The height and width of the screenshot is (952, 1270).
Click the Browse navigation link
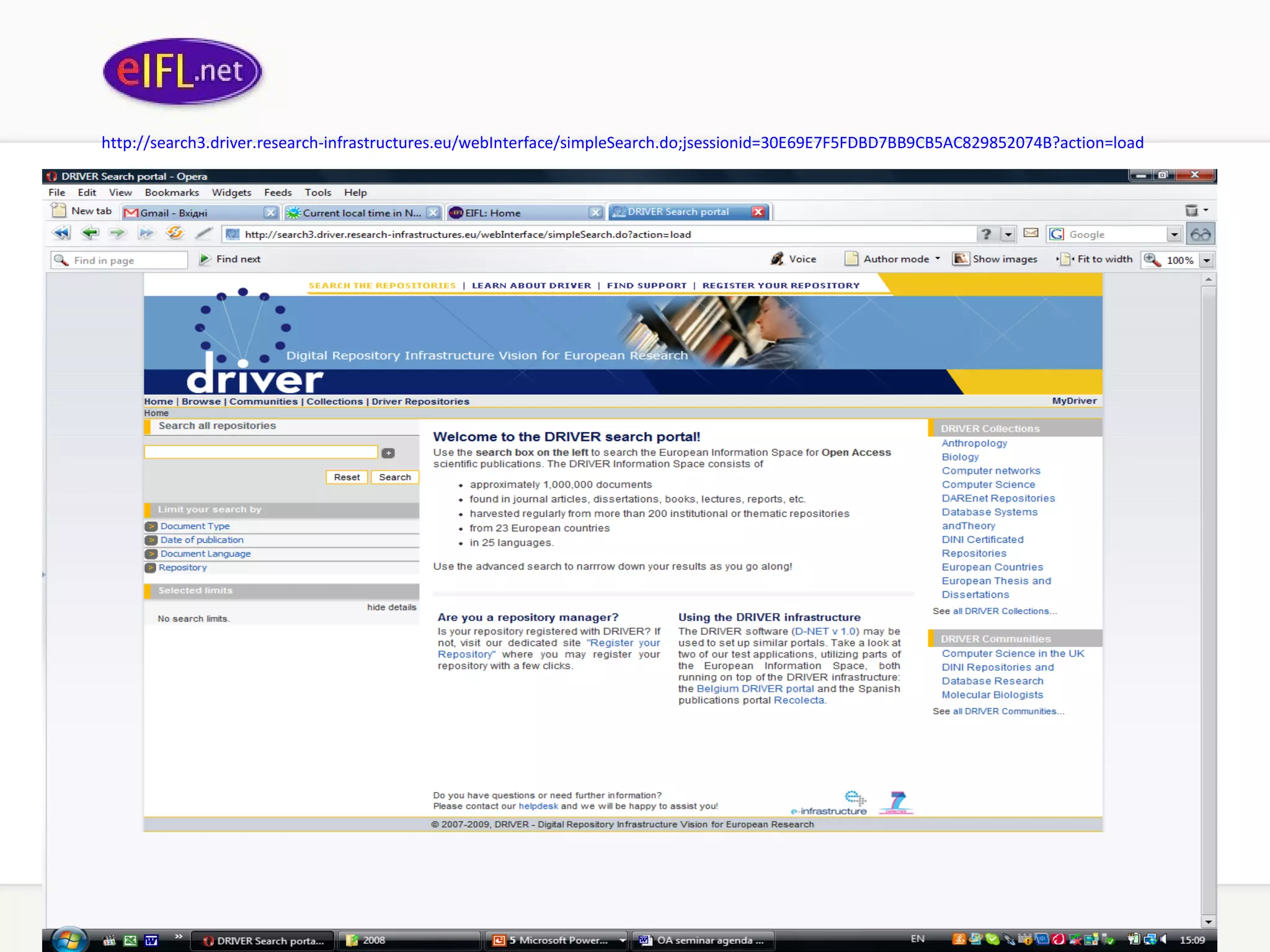[201, 401]
